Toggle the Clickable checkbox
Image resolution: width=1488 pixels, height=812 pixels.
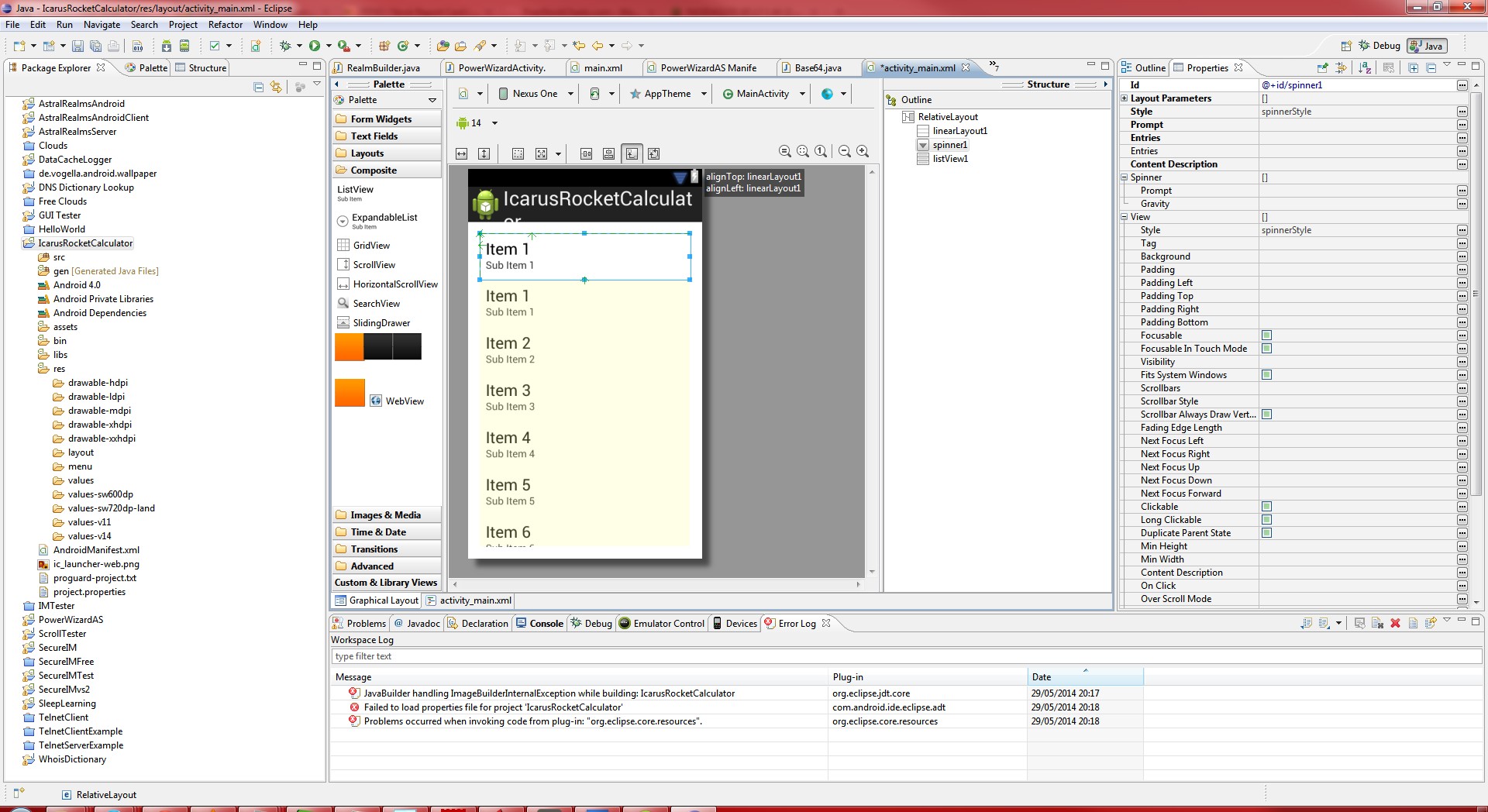point(1266,507)
